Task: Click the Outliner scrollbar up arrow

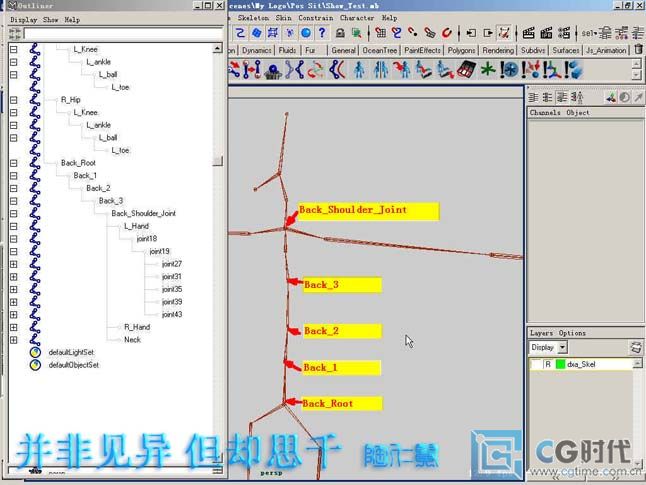Action: pos(218,48)
